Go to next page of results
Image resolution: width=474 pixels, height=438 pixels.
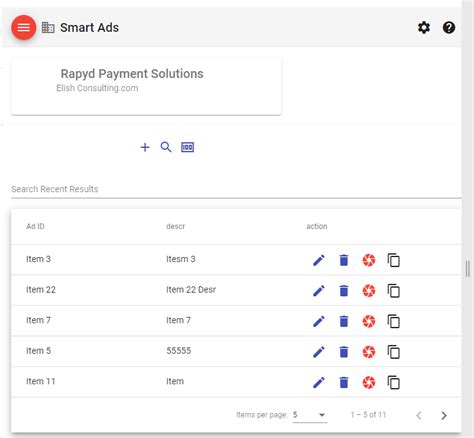444,415
